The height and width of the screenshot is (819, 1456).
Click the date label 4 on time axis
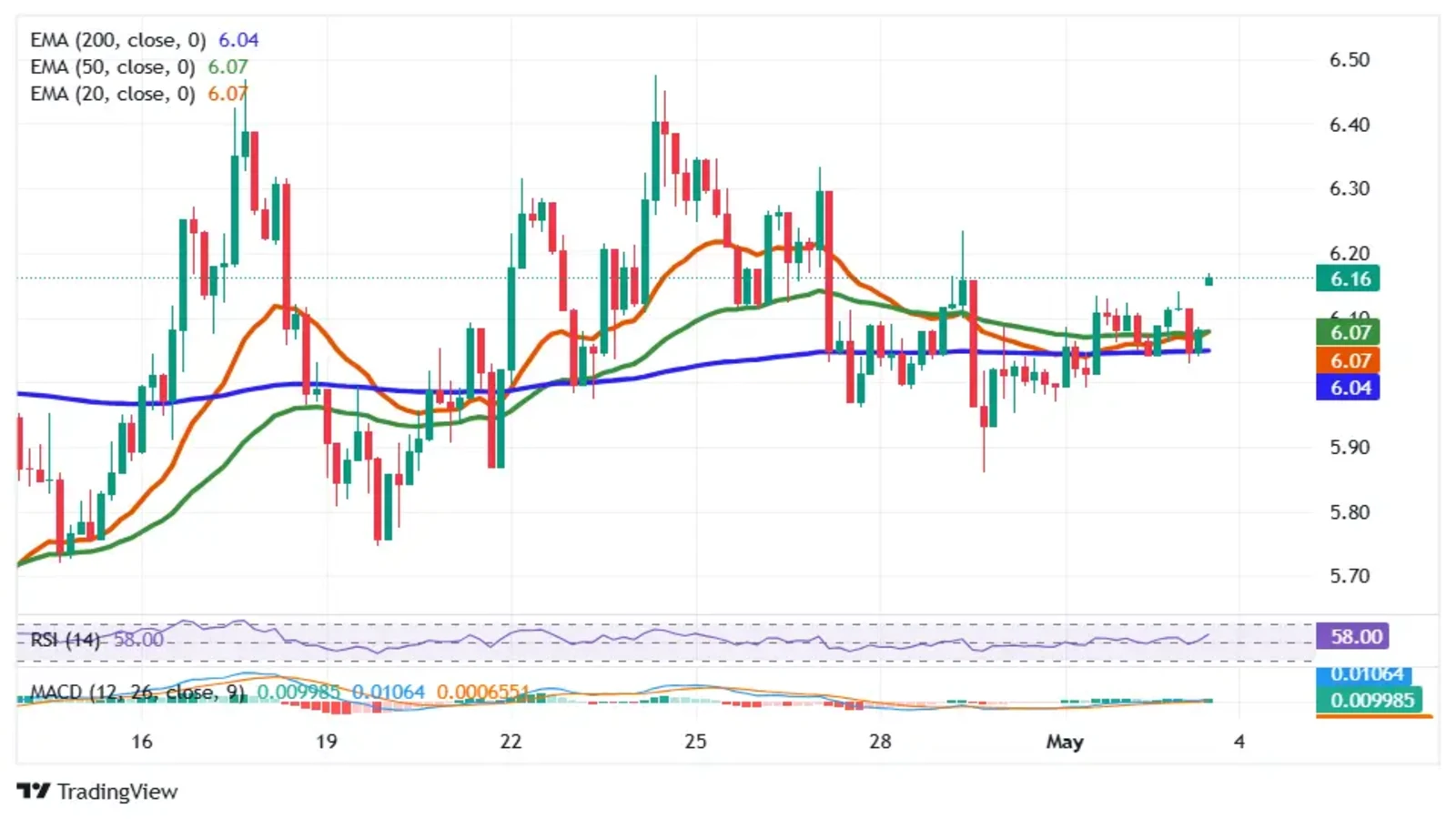(x=1239, y=742)
